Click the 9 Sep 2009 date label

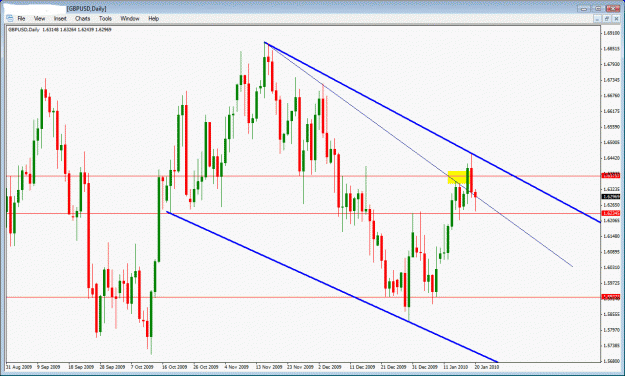(x=49, y=367)
